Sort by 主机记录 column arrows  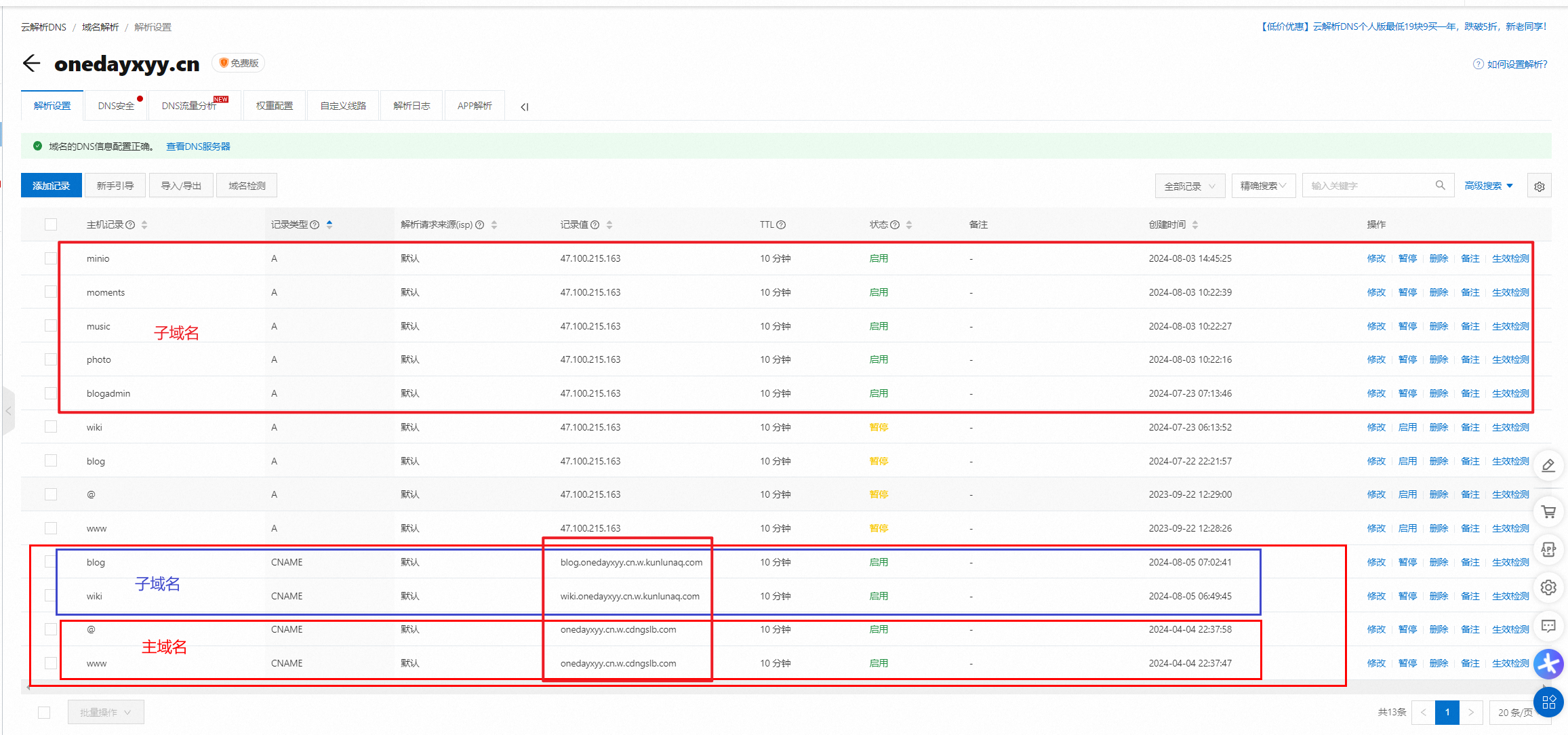pos(144,225)
